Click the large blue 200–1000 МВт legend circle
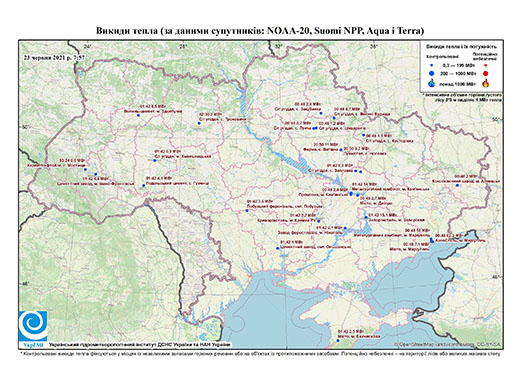 pyautogui.click(x=432, y=73)
